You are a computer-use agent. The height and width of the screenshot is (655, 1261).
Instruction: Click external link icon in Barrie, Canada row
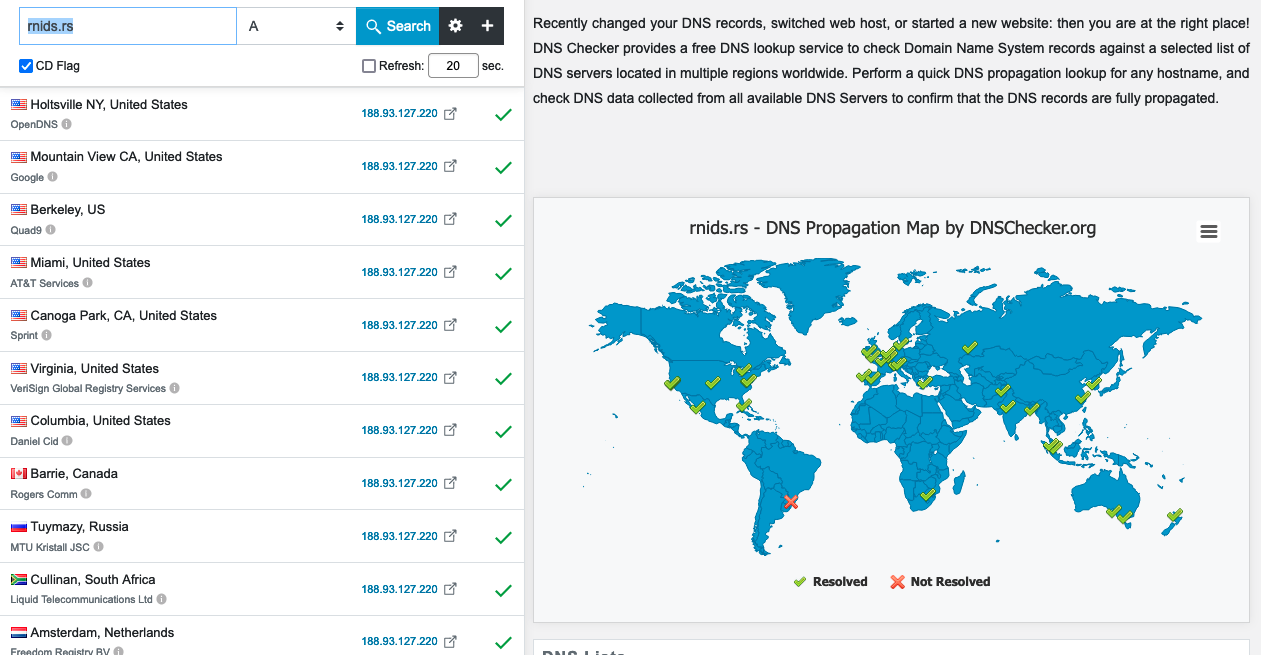[x=450, y=483]
